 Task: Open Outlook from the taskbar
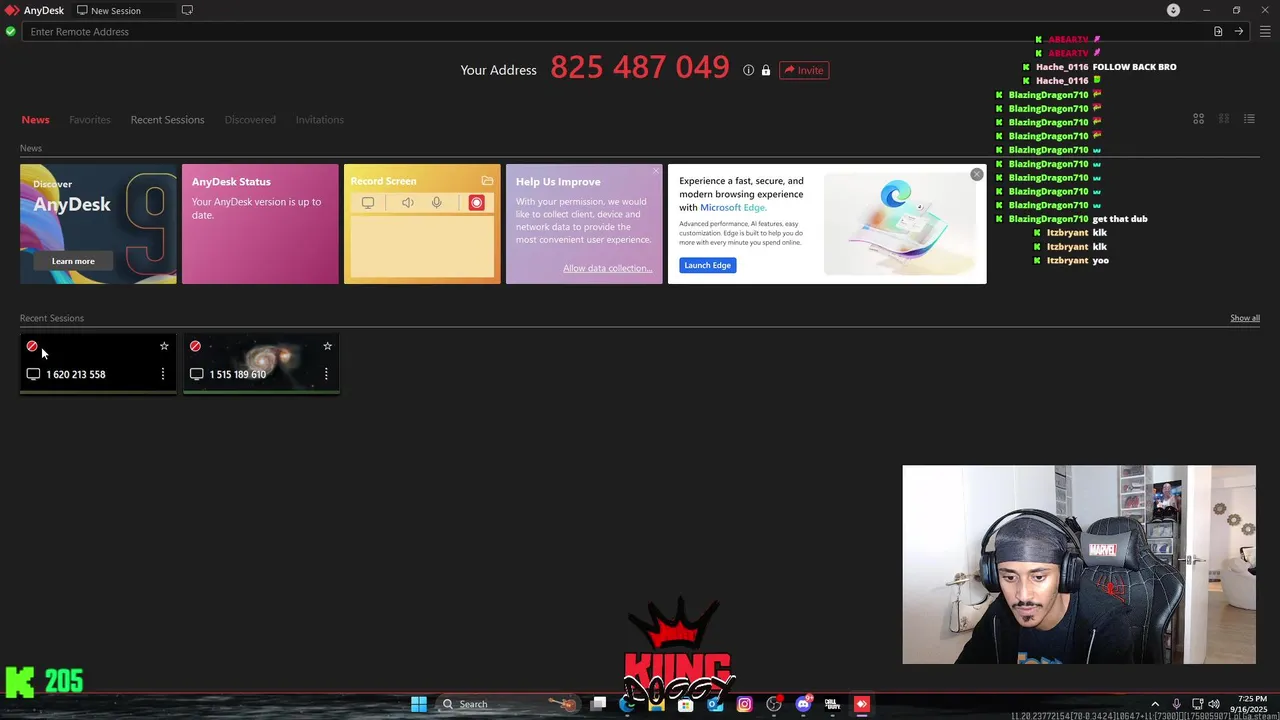715,704
